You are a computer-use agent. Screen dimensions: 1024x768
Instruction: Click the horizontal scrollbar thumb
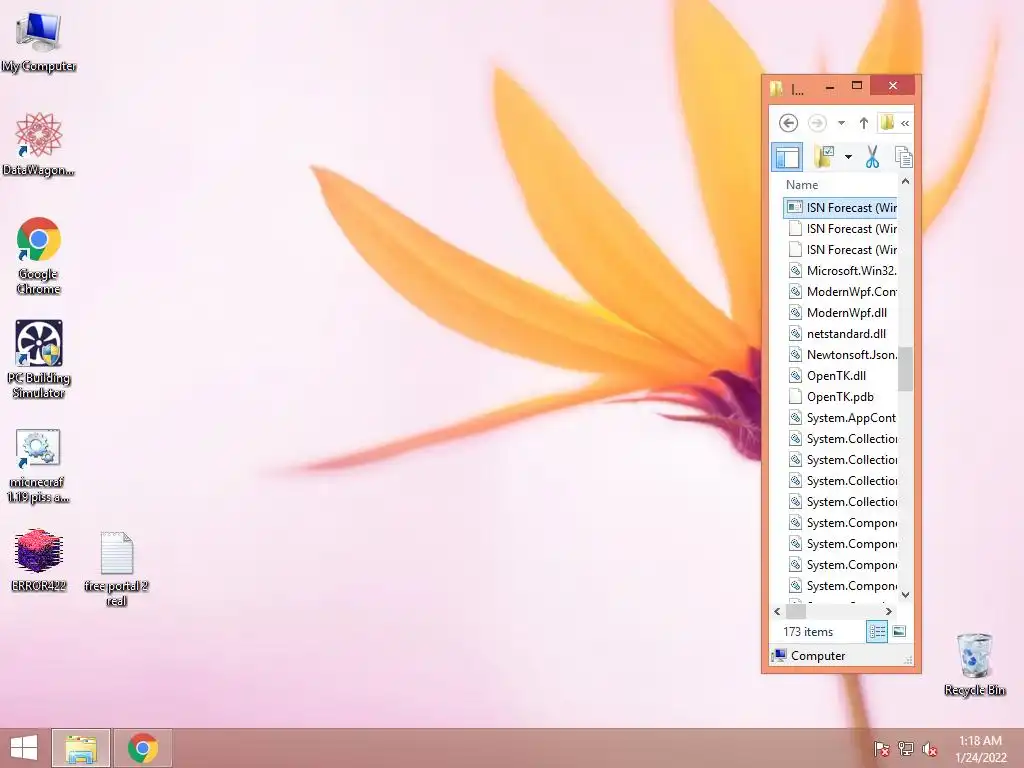pos(795,611)
